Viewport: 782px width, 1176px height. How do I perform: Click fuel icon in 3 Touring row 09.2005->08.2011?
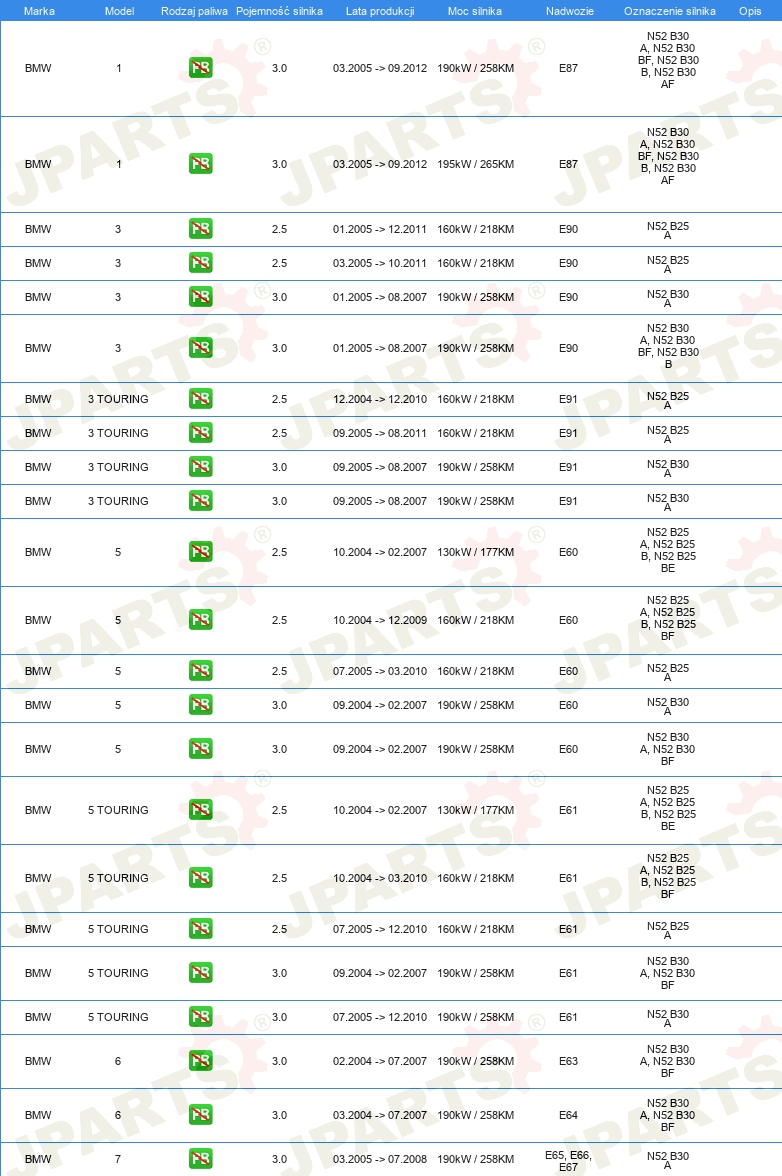(200, 433)
